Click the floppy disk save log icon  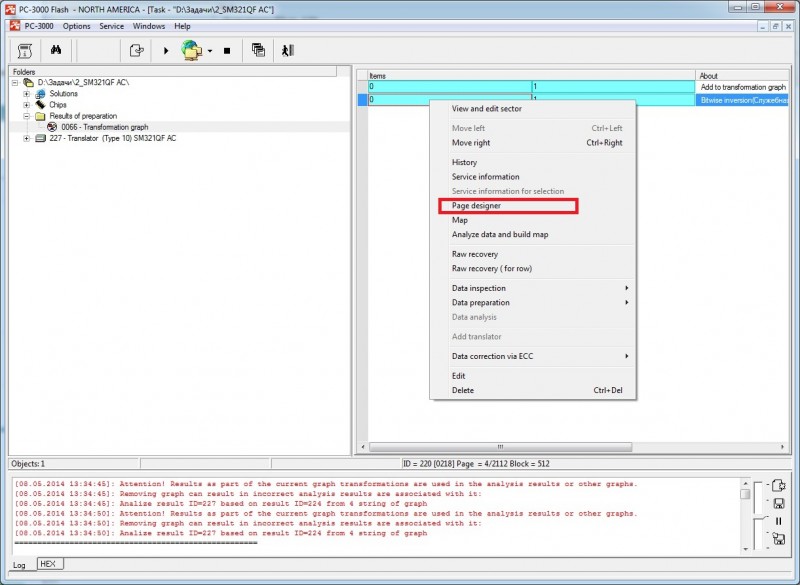coord(778,504)
